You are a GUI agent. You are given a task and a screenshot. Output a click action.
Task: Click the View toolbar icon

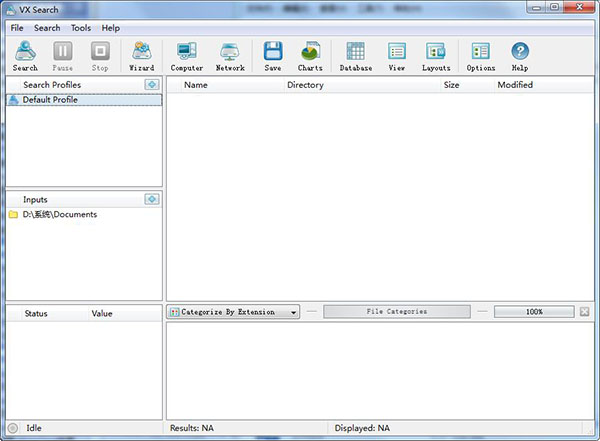tap(397, 56)
